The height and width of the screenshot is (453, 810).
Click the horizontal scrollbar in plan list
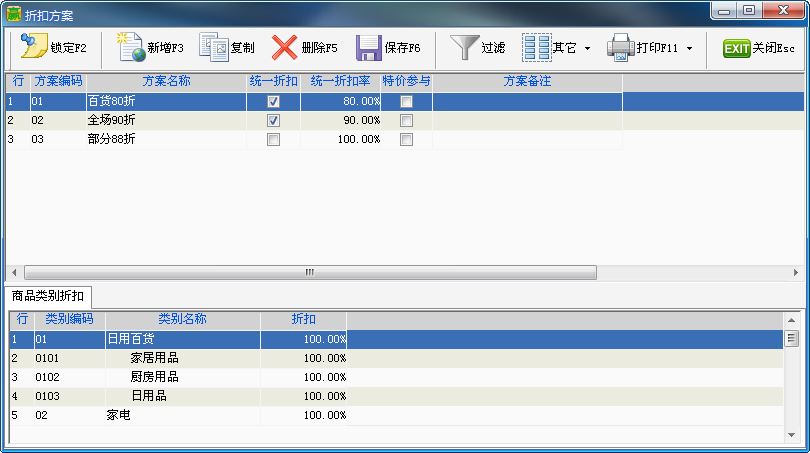click(310, 272)
